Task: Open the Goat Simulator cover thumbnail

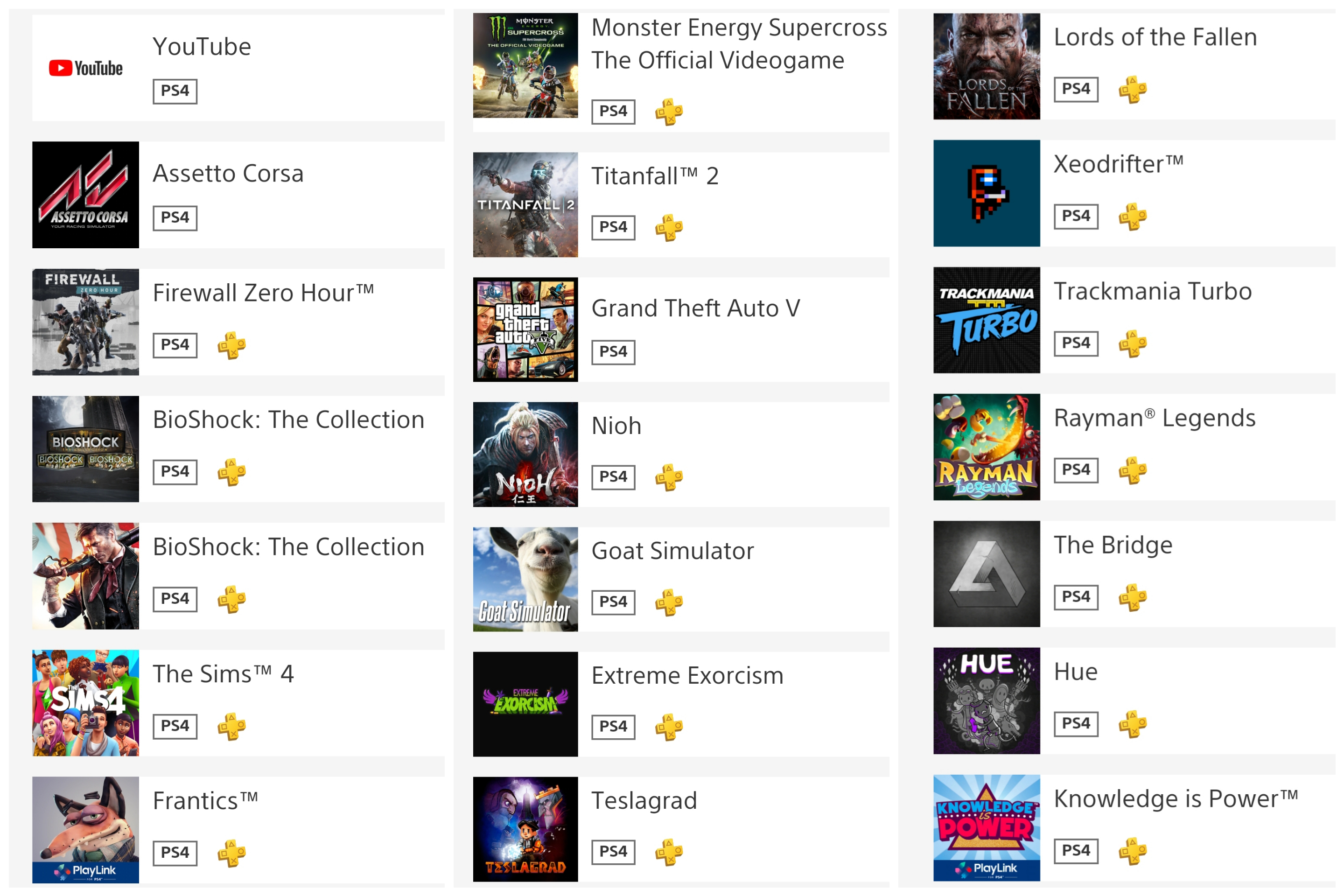Action: tap(525, 580)
